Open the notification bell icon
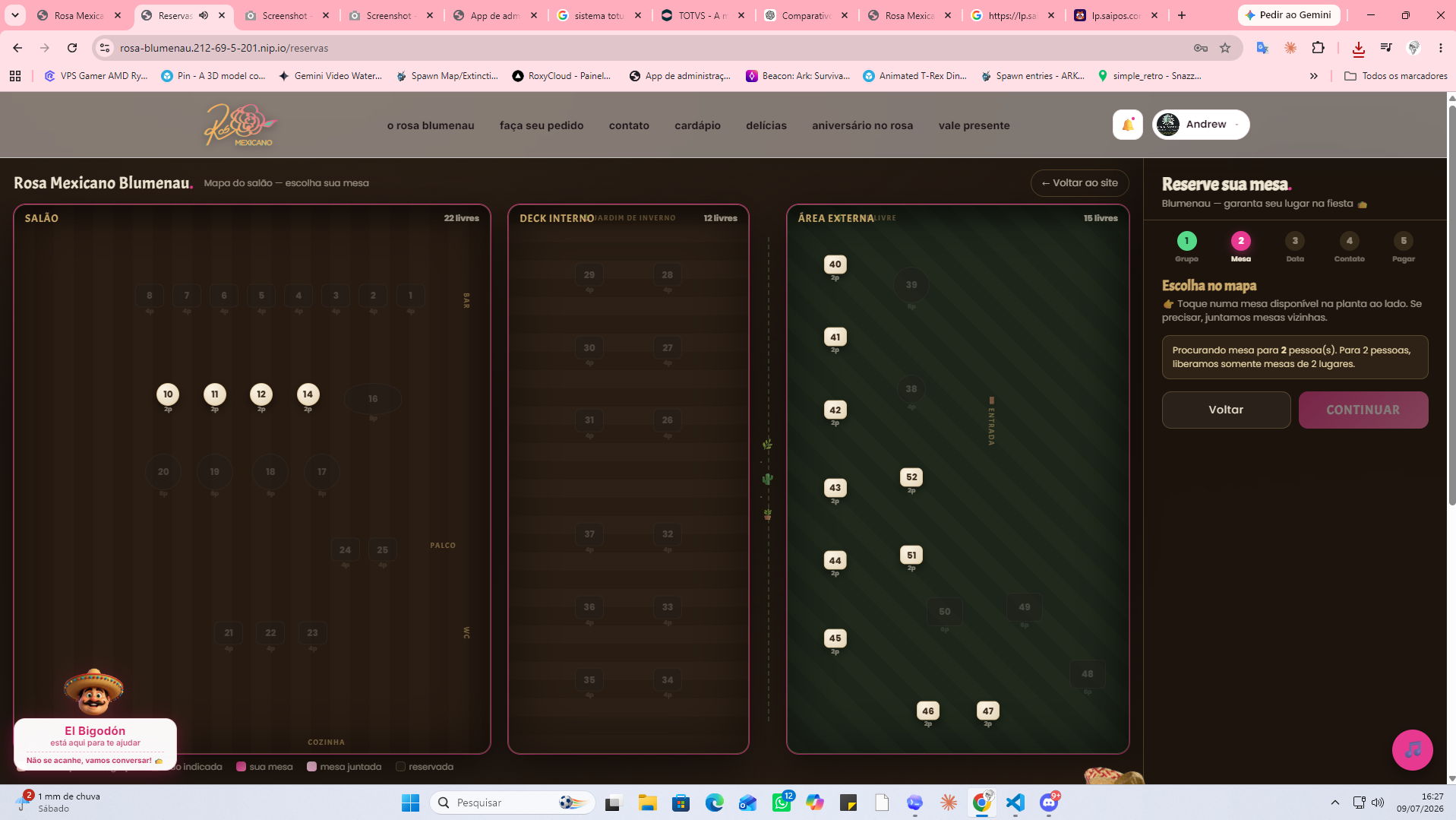Screen dimensions: 1456x820 [x=1127, y=125]
